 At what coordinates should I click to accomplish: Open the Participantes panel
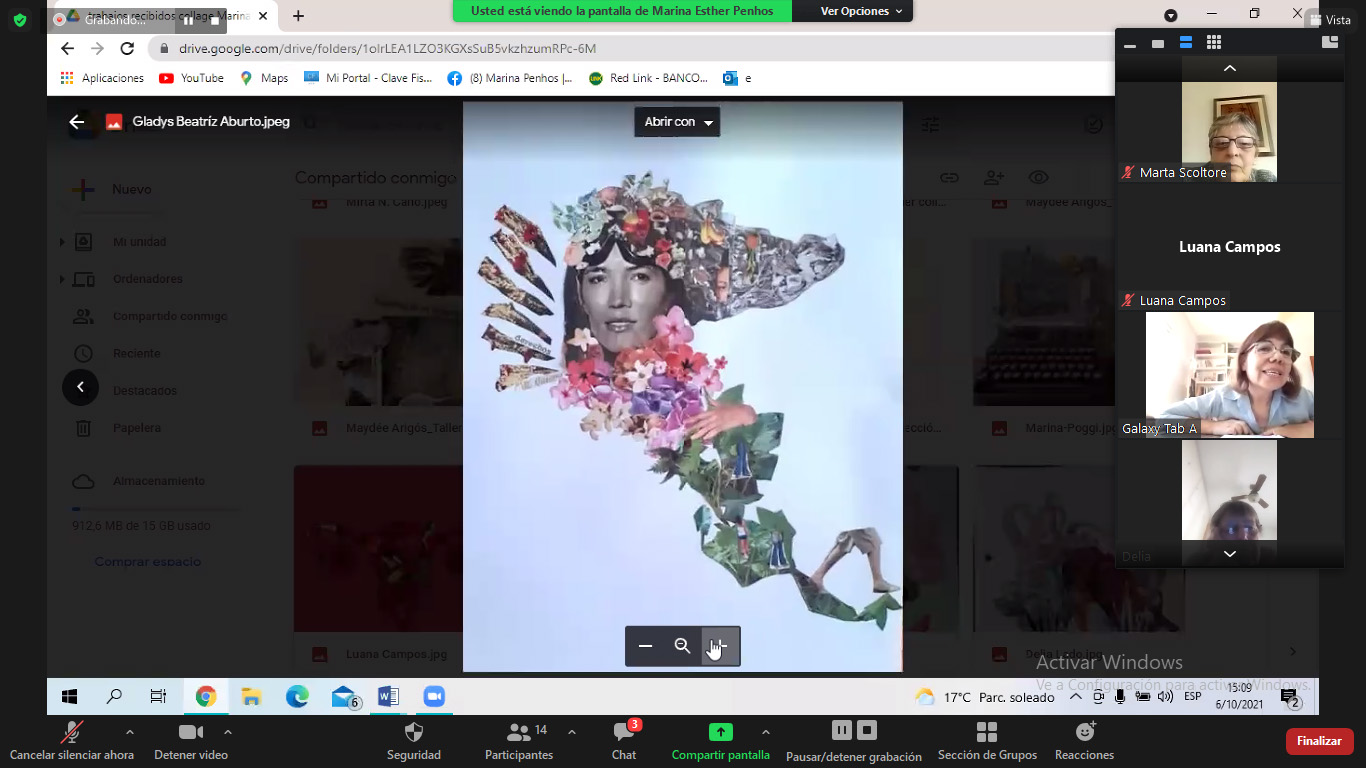pyautogui.click(x=518, y=732)
